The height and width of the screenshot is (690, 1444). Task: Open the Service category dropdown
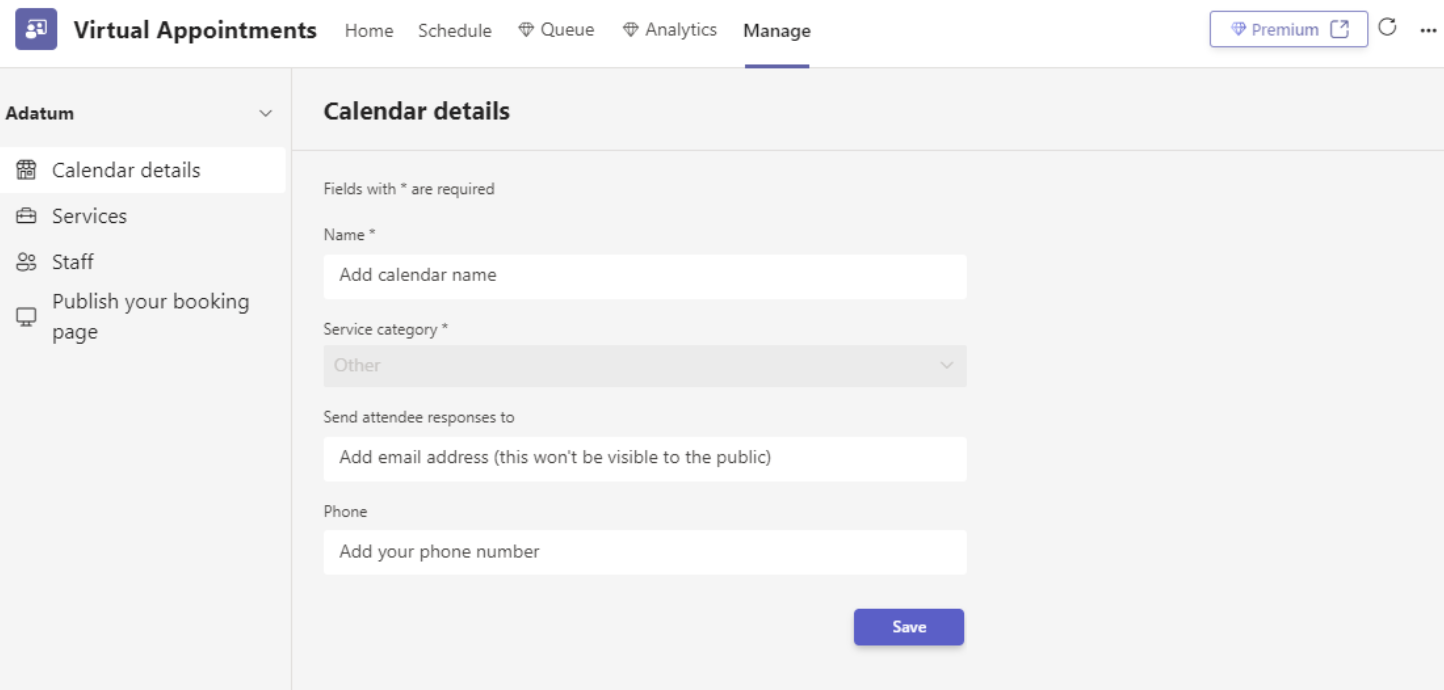tap(645, 366)
